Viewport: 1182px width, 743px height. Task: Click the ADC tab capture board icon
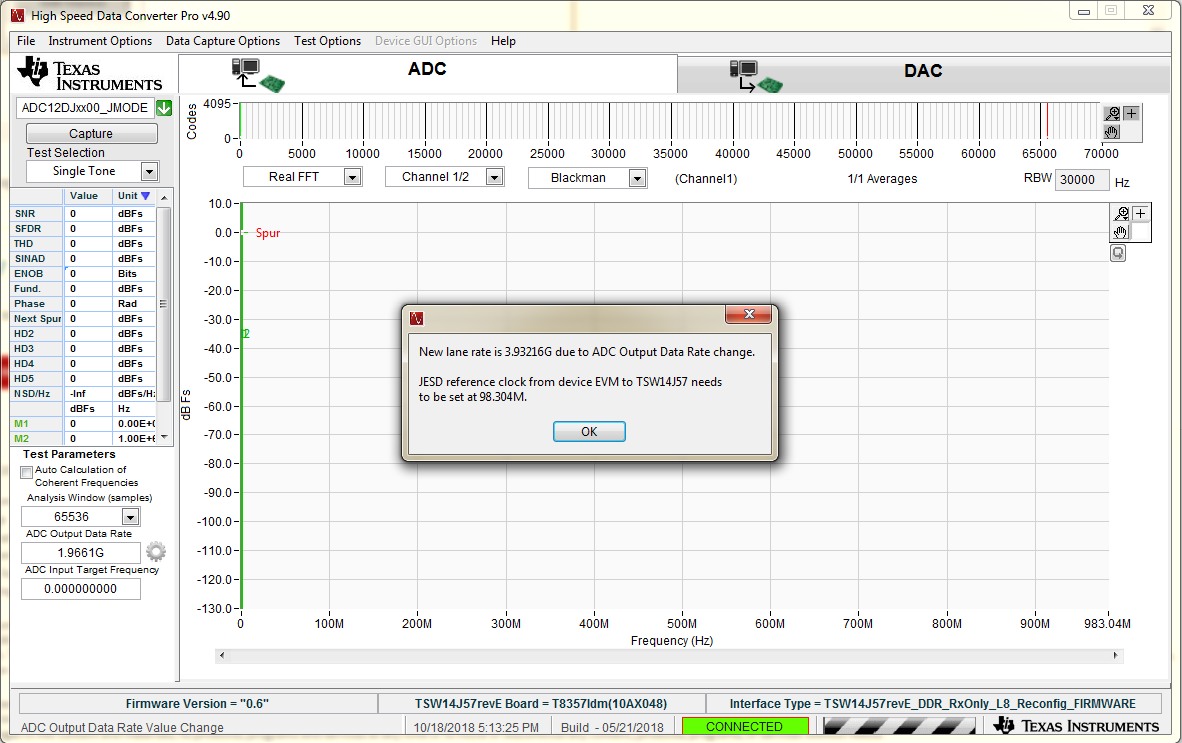(258, 75)
